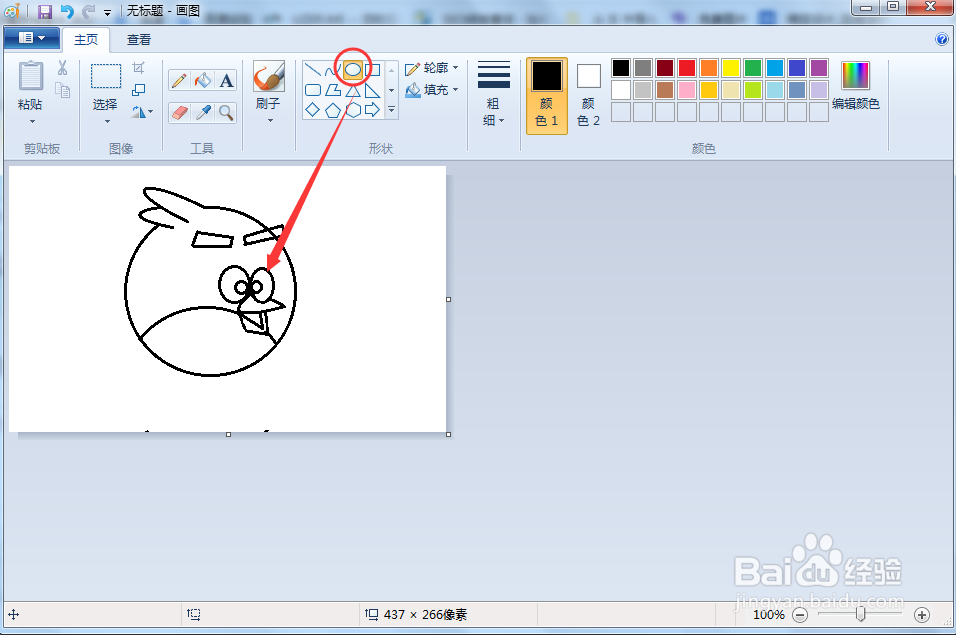Switch to the Home (主页) tab
Viewport: 956px width, 635px height.
click(x=86, y=40)
